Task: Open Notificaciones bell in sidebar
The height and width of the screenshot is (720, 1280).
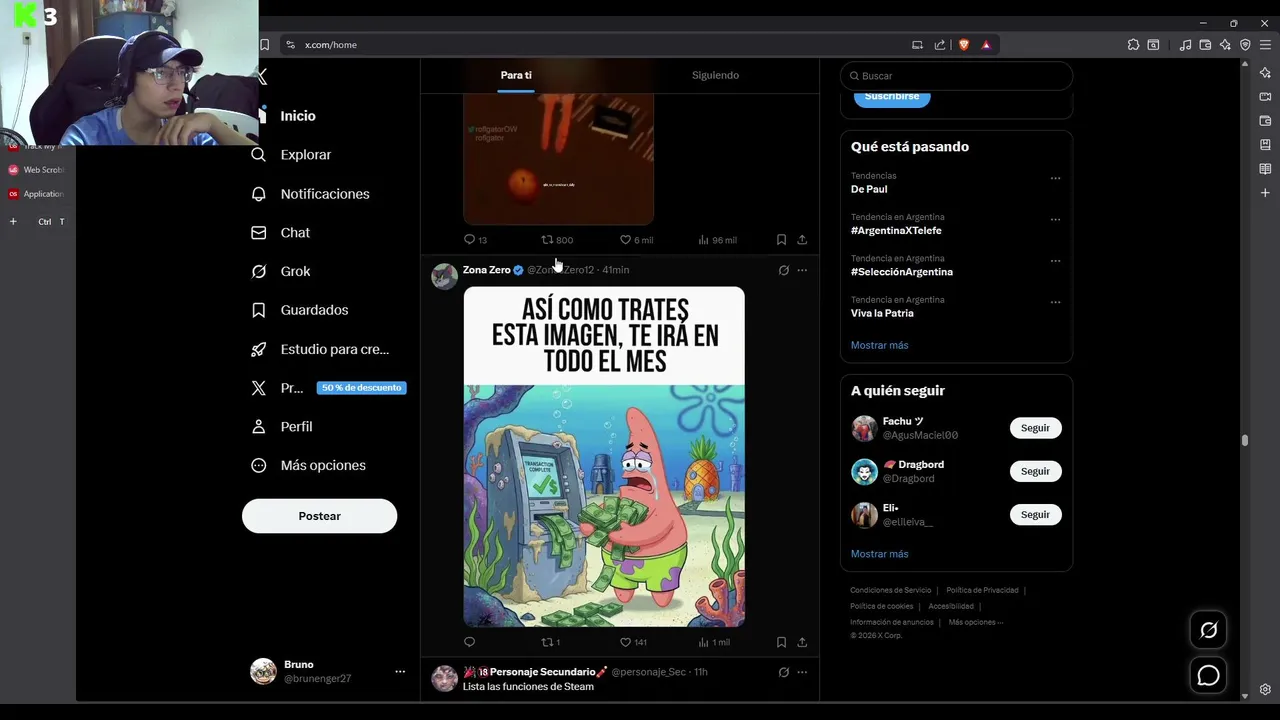Action: [x=324, y=194]
